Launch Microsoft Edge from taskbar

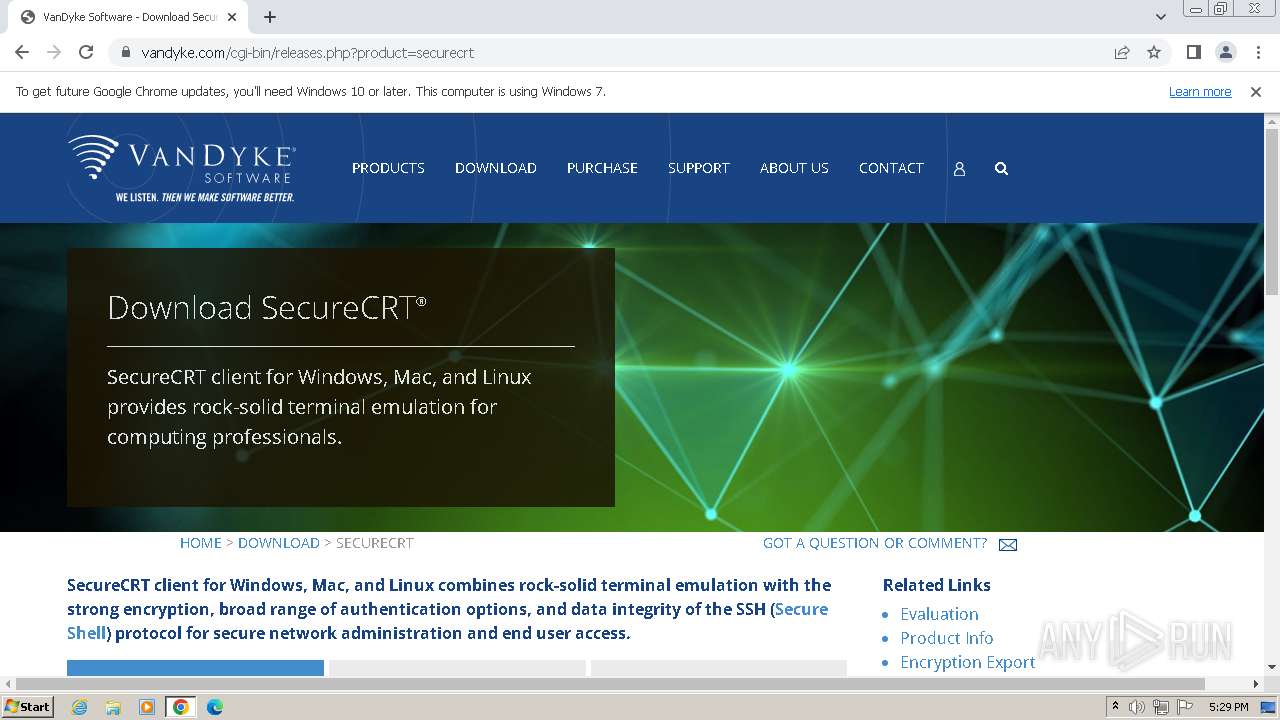pos(215,707)
